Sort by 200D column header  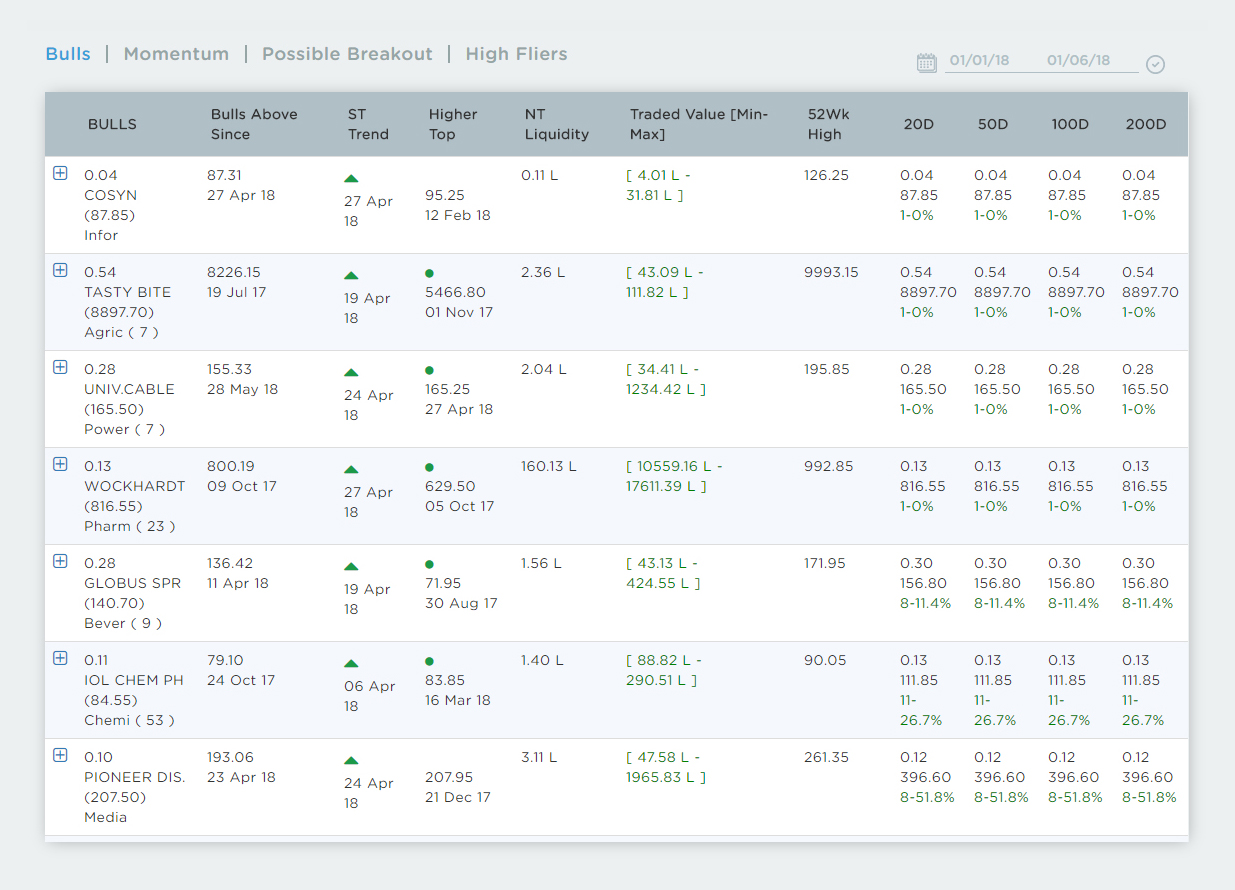[1146, 125]
